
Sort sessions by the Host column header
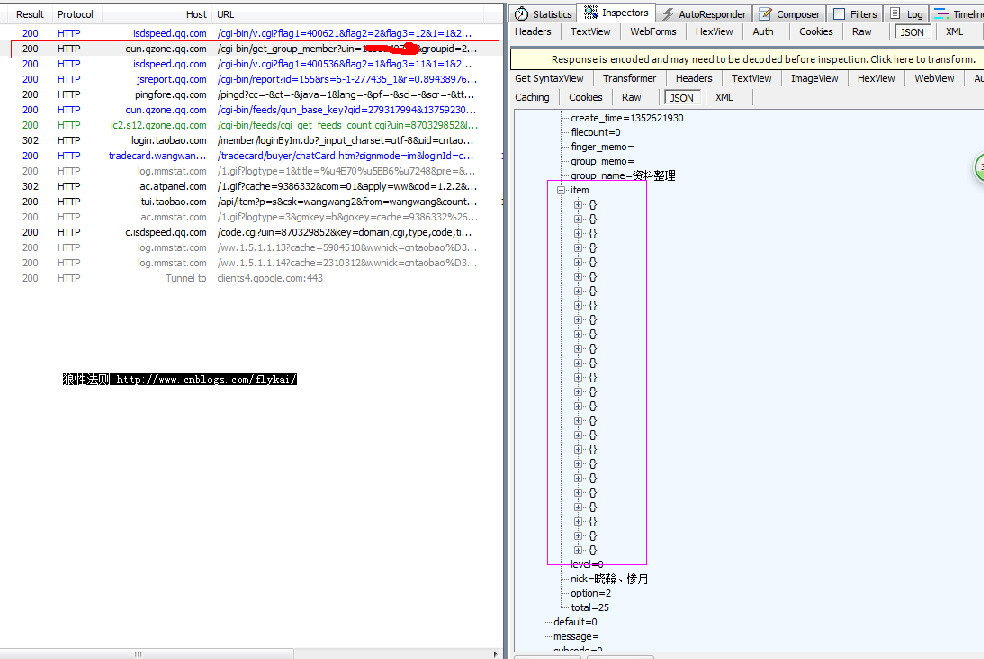[157, 14]
